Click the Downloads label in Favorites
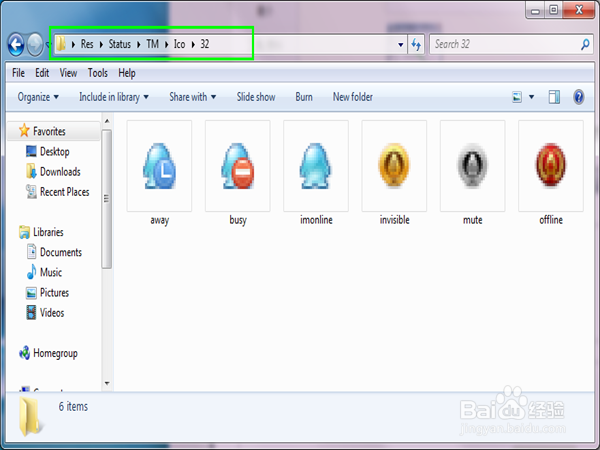The width and height of the screenshot is (600, 450). point(60,171)
